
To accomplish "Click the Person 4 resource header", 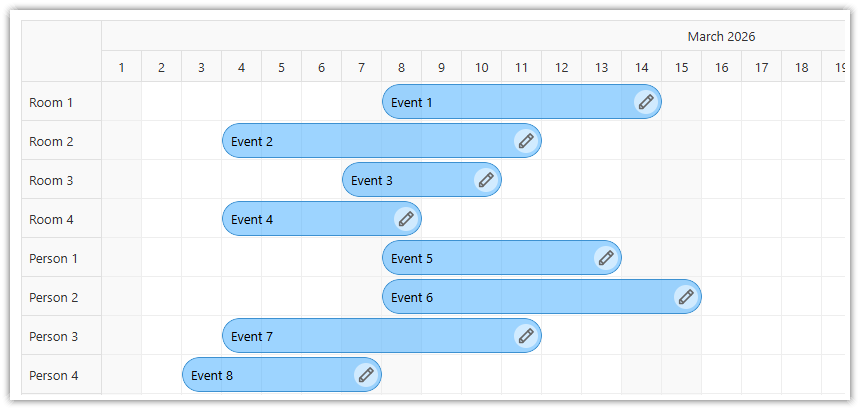I will point(54,375).
